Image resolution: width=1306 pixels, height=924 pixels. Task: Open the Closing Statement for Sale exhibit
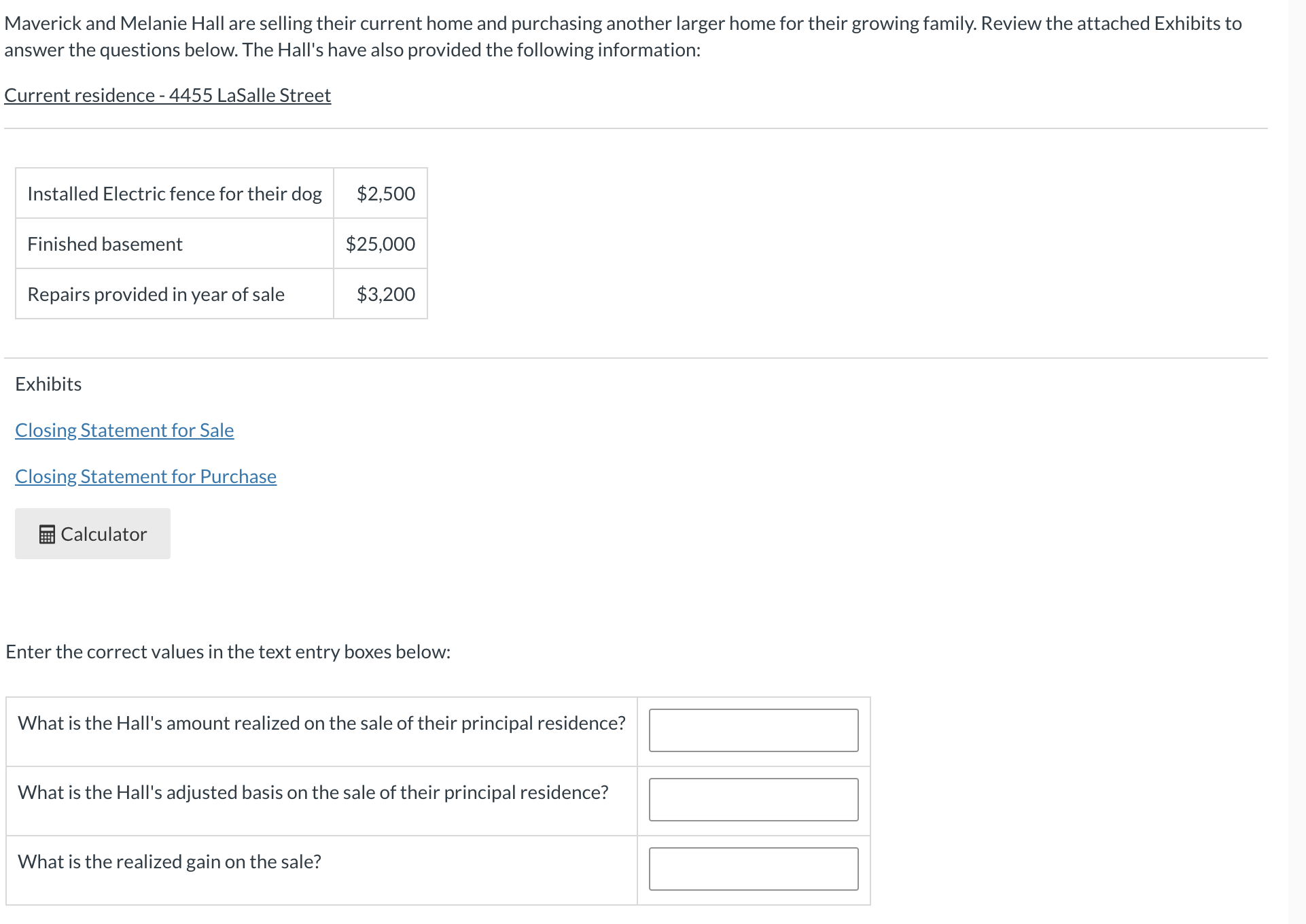124,430
